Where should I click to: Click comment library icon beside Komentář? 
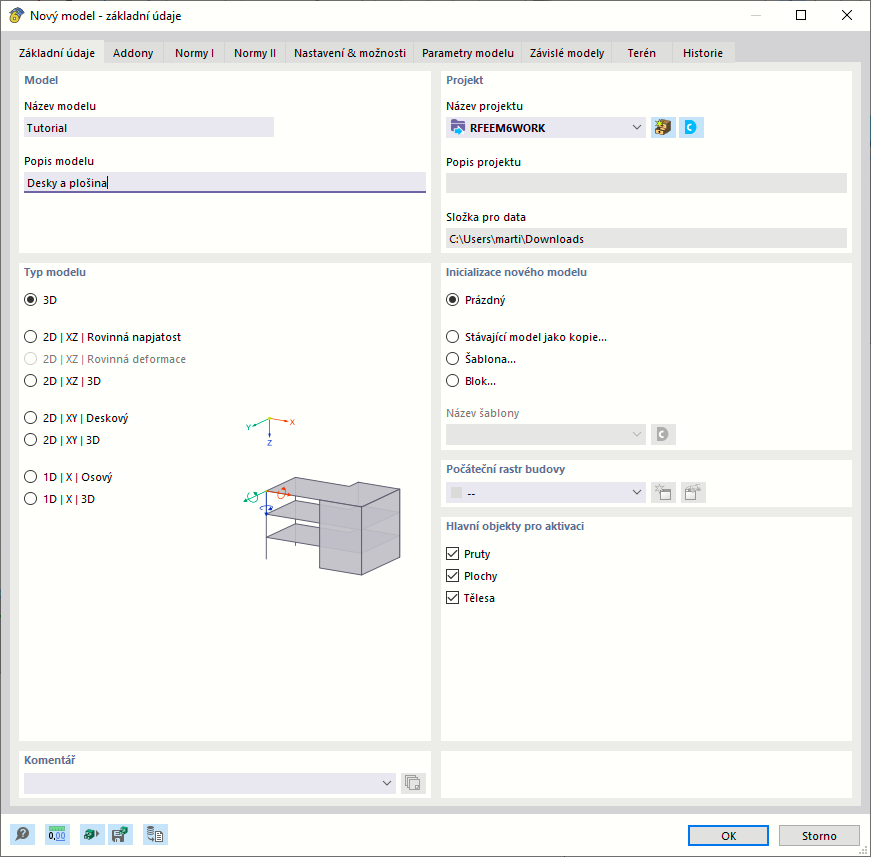pos(413,783)
